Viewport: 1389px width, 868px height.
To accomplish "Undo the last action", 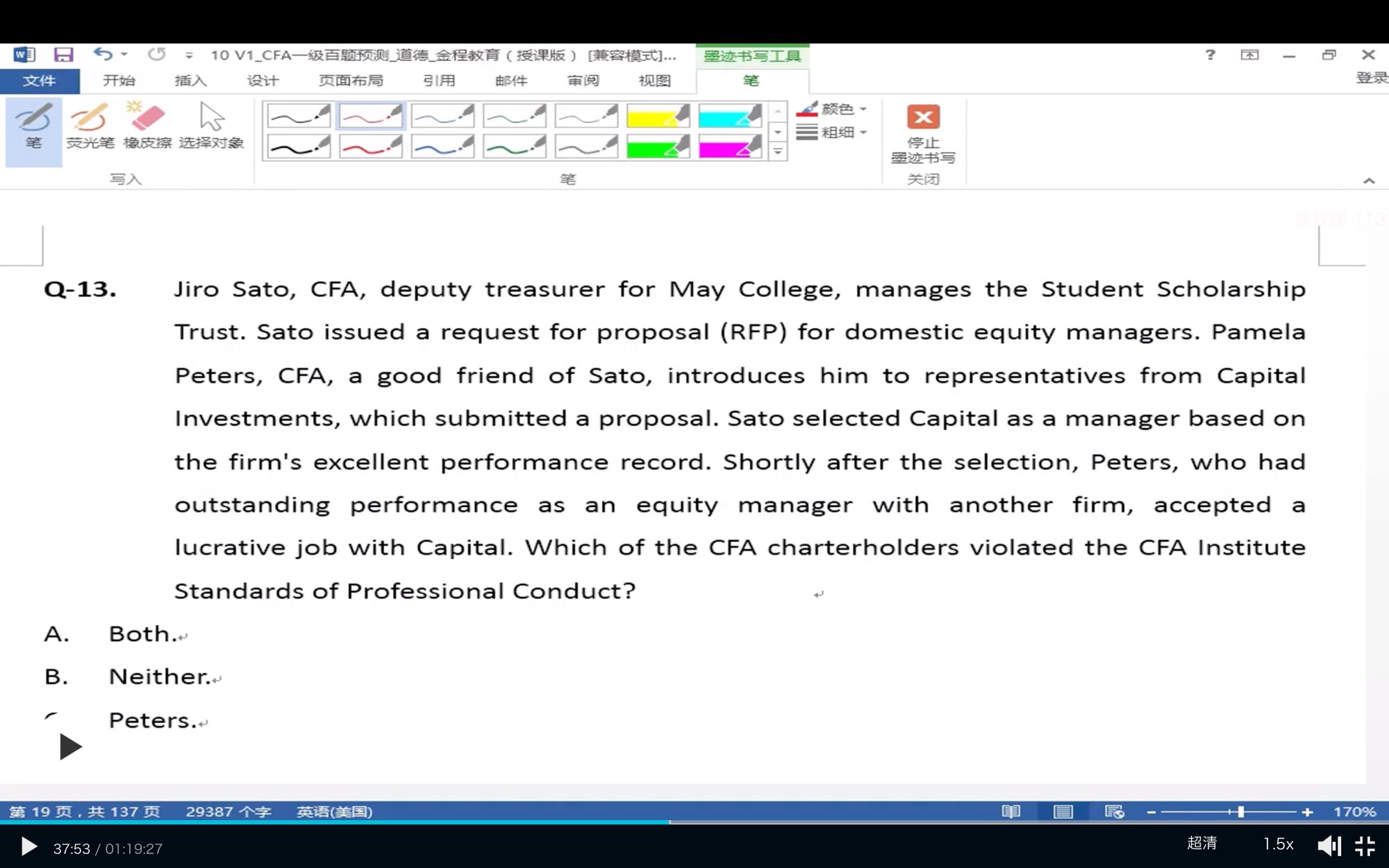I will pyautogui.click(x=103, y=54).
